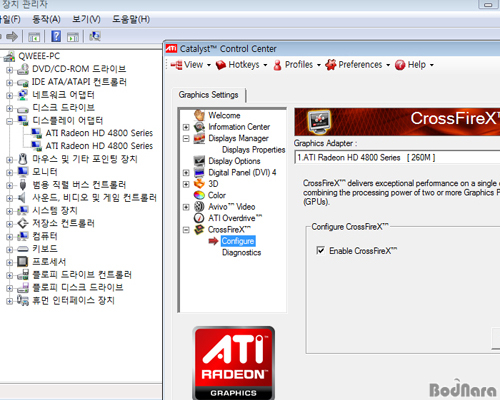Open the Graphics Adapter dropdown
The width and height of the screenshot is (500, 400).
(397, 157)
